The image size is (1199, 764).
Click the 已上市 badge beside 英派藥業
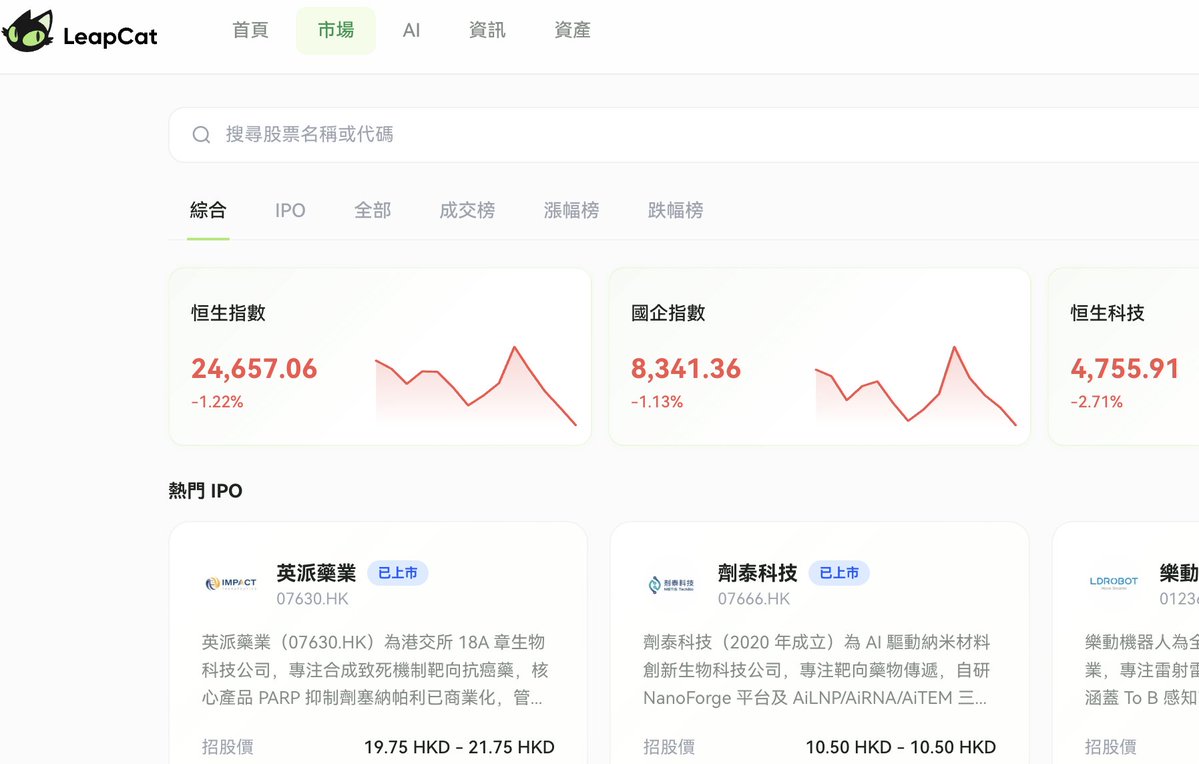(398, 573)
